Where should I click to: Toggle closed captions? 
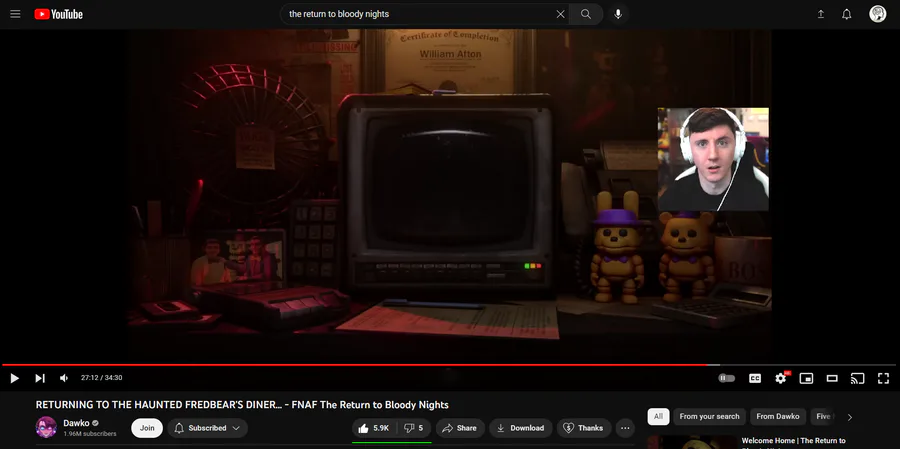755,378
